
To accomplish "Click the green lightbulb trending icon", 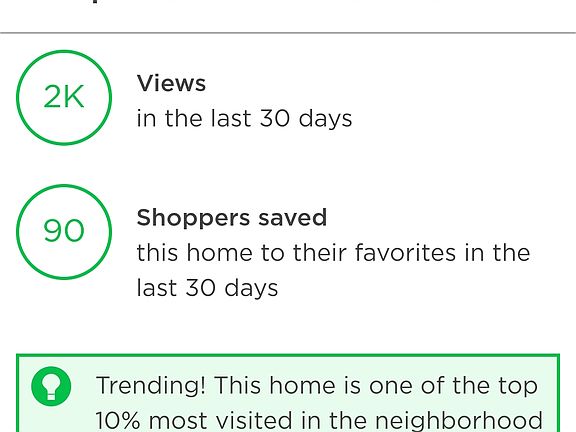I will click(x=51, y=386).
